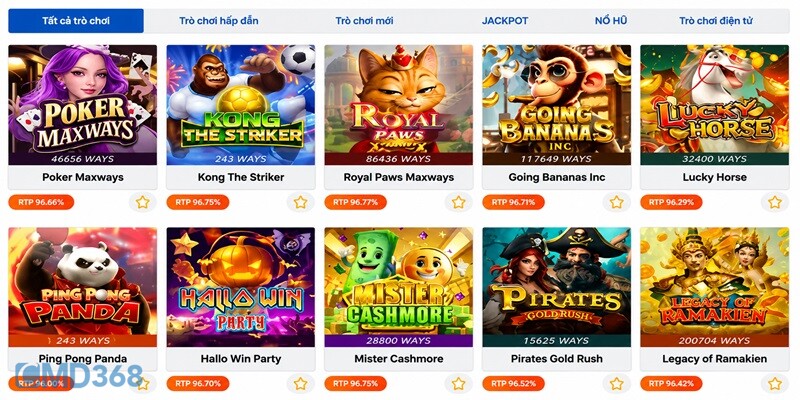Click the Ping Pong Panda game image
This screenshot has height=400, width=800.
pos(83,287)
